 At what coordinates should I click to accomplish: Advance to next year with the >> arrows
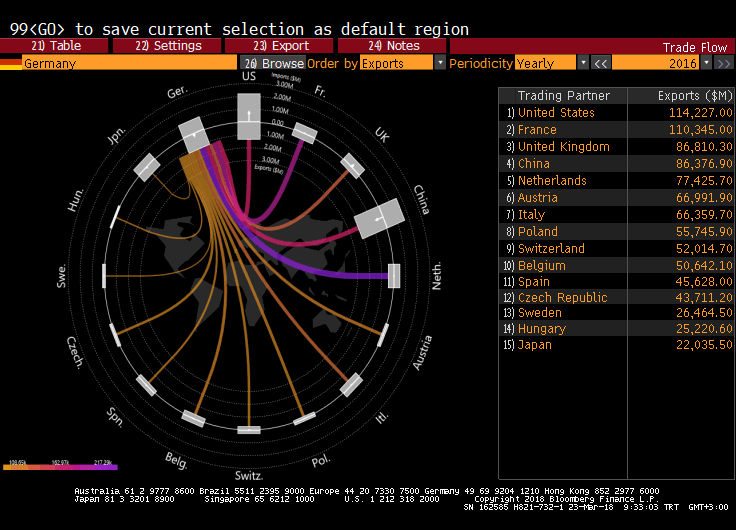coord(724,63)
